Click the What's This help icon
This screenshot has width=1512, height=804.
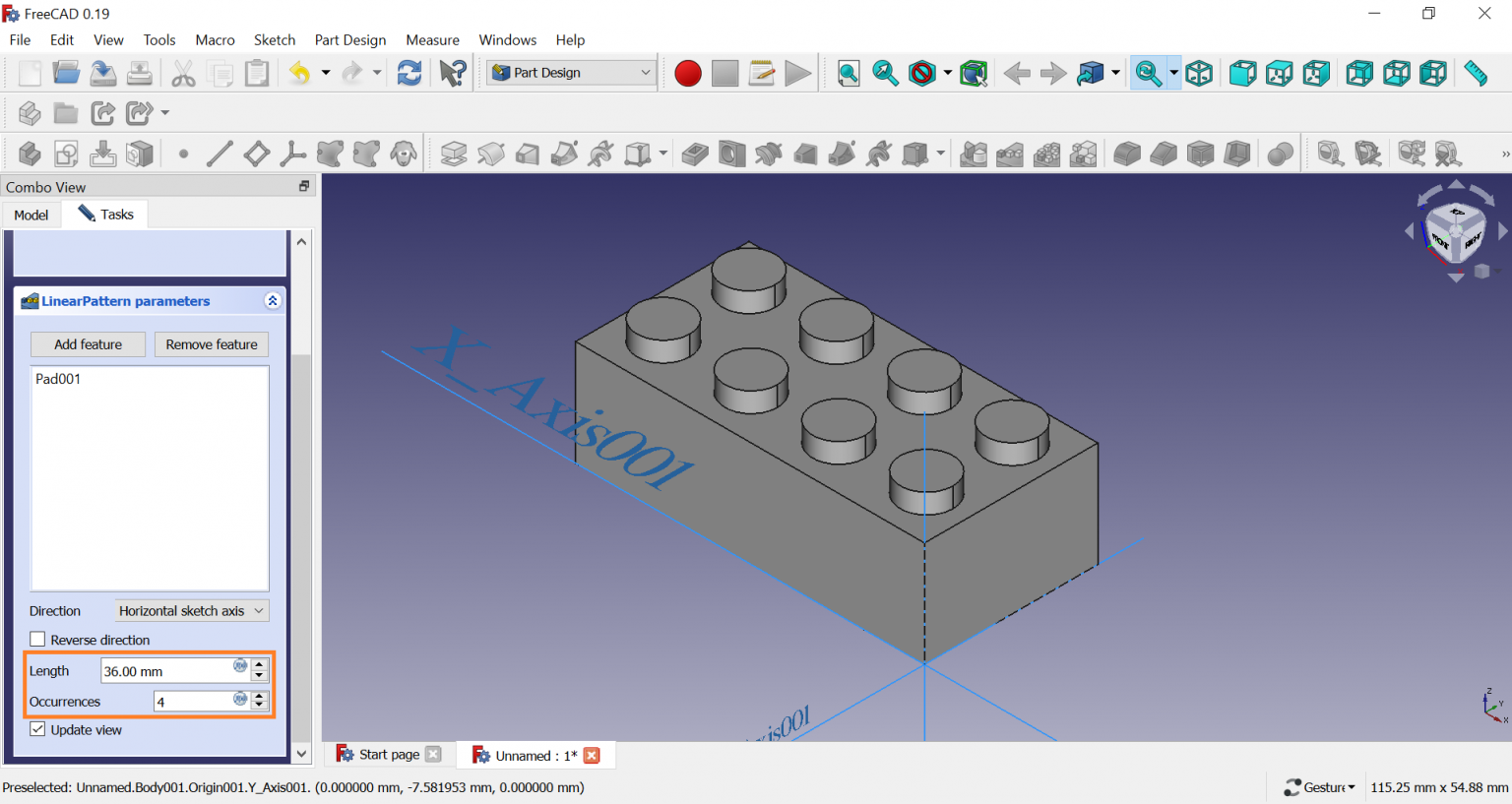pos(453,74)
